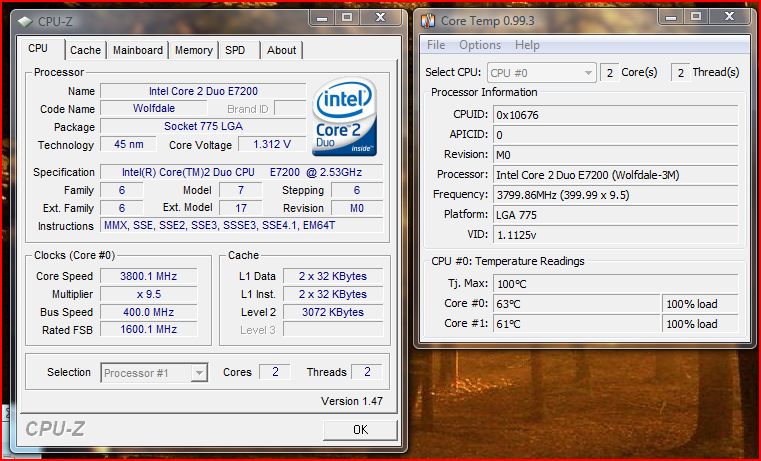Click the Core #0 100% load field
This screenshot has width=761, height=461.
pos(700,304)
